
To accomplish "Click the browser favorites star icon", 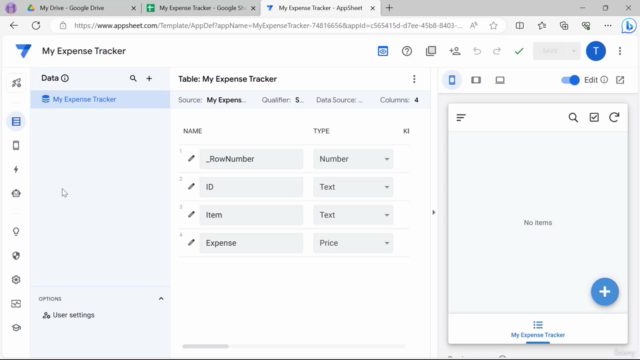I will tap(493, 25).
